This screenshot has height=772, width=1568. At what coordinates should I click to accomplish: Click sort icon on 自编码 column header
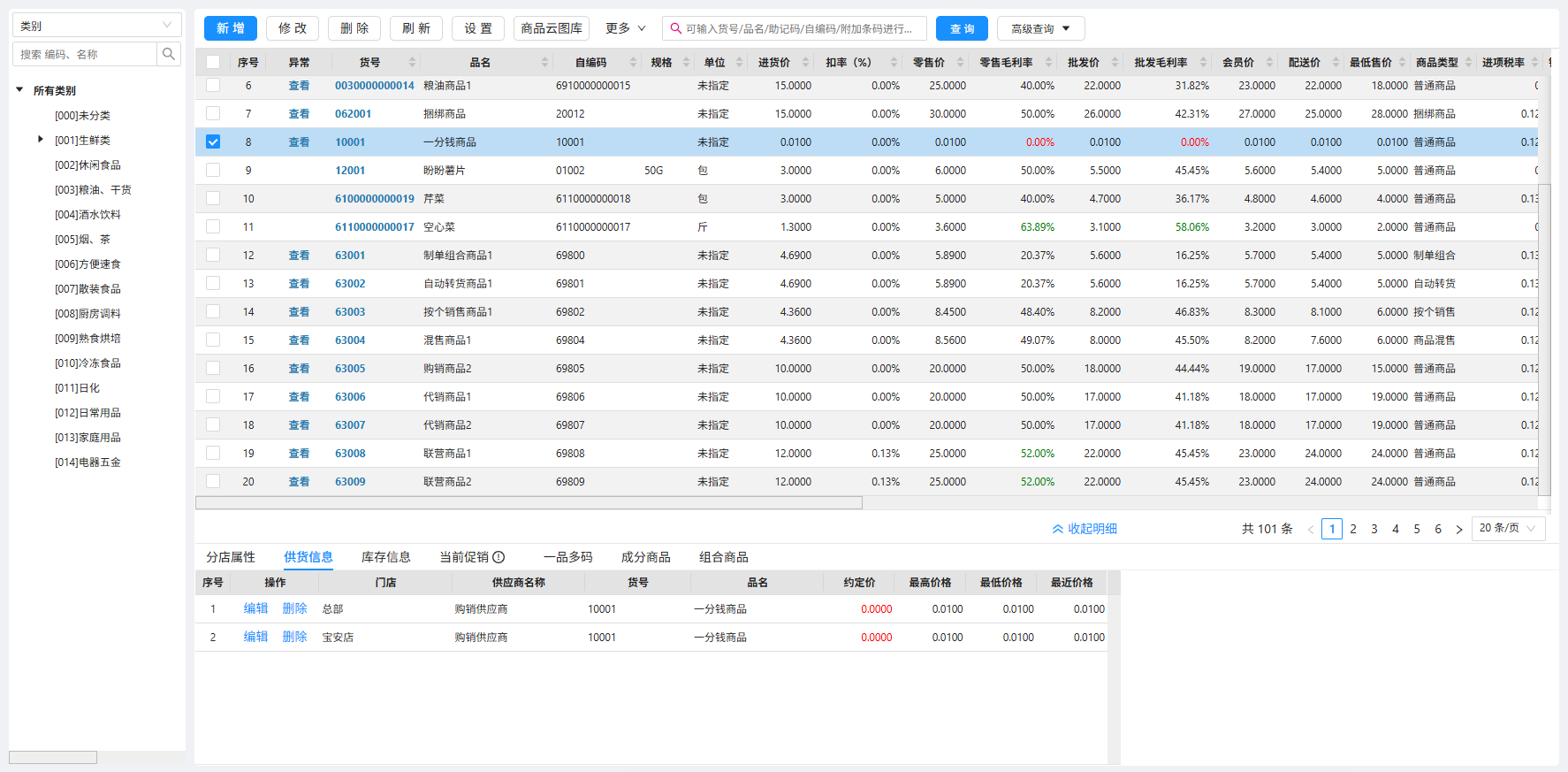click(x=633, y=62)
